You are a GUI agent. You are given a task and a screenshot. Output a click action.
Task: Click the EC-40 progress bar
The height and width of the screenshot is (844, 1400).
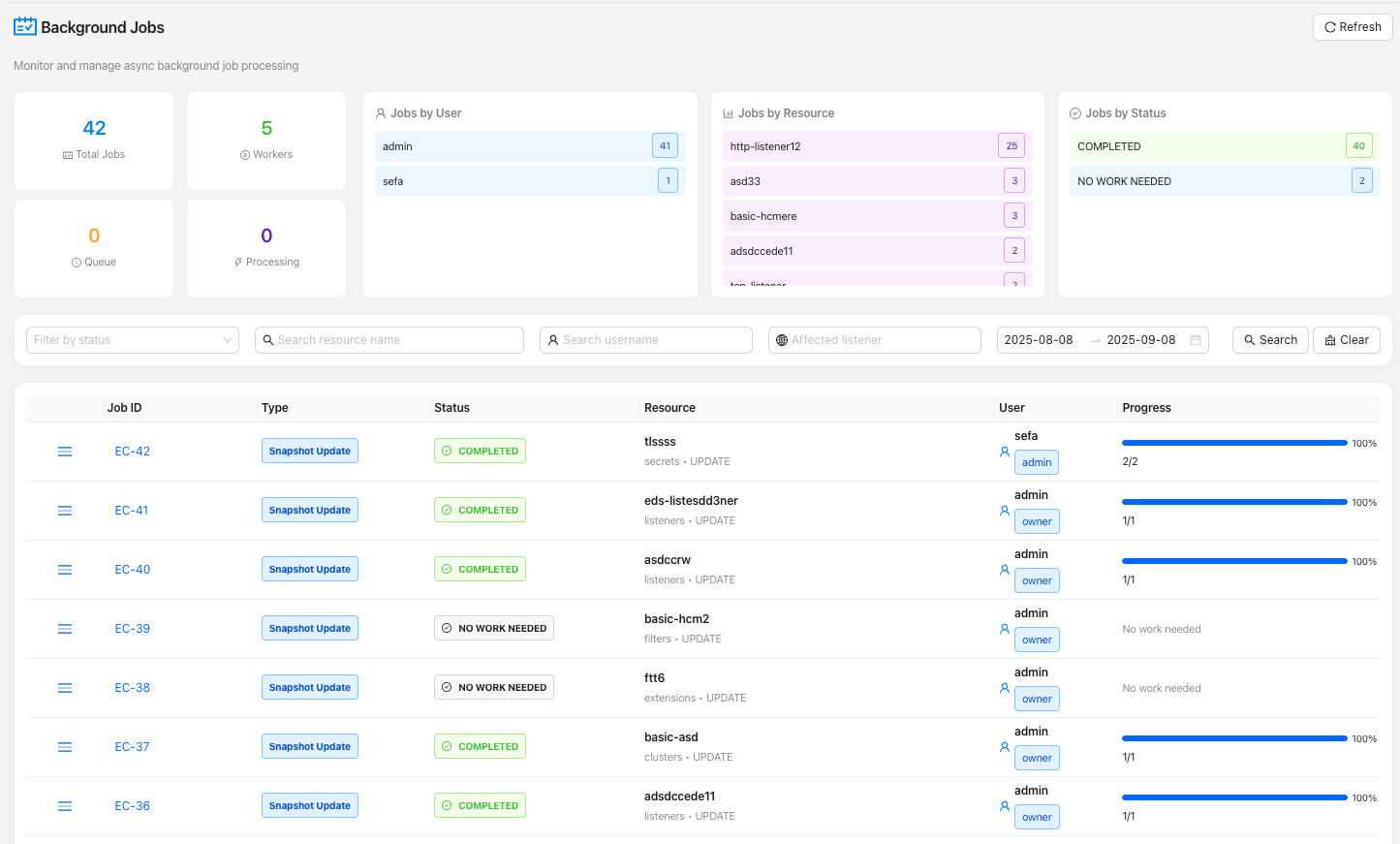click(x=1233, y=561)
